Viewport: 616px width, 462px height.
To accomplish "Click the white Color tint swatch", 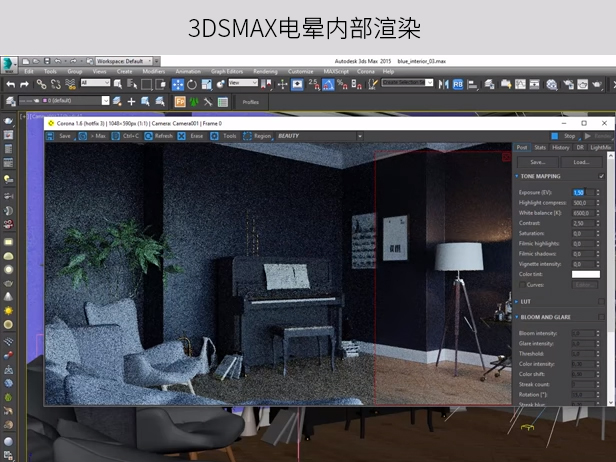I will pos(585,274).
